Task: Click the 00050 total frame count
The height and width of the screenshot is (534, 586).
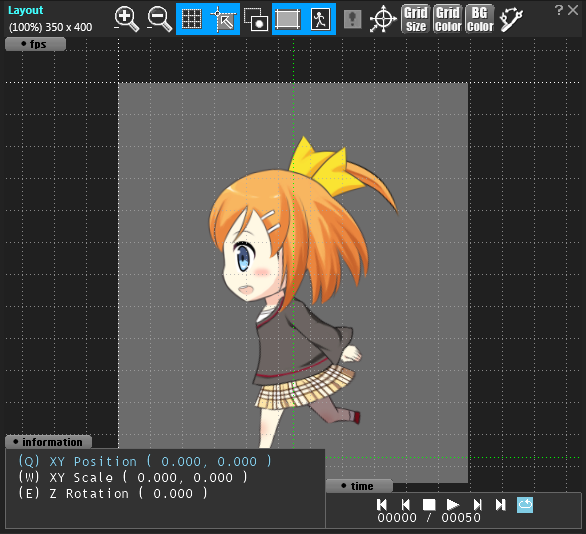Action: coord(461,518)
